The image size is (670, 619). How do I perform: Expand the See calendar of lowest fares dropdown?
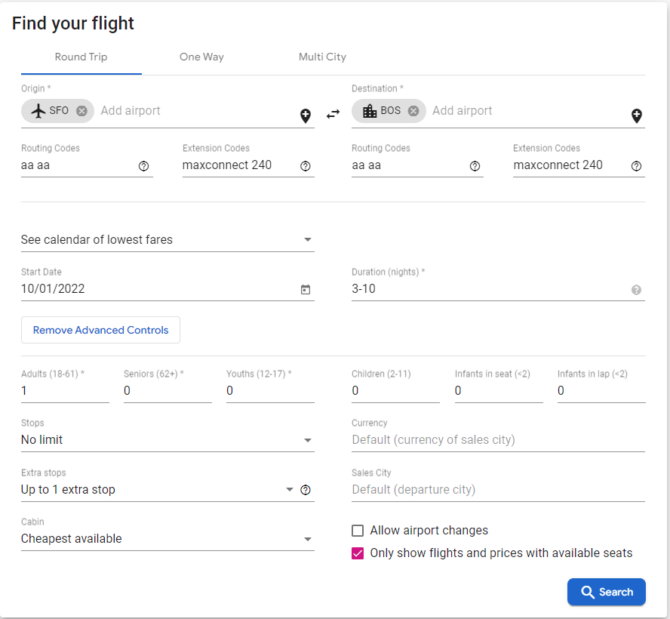pyautogui.click(x=168, y=240)
